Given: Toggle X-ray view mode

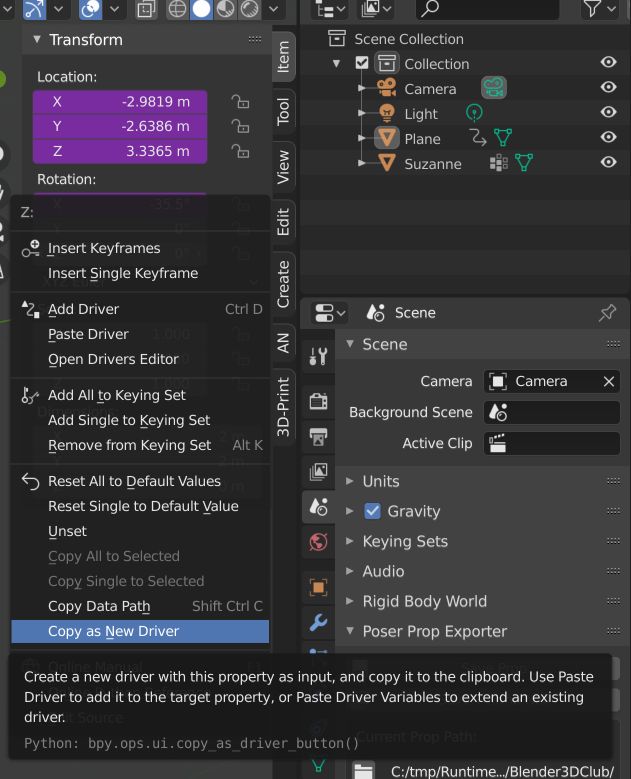Looking at the screenshot, I should [x=146, y=8].
